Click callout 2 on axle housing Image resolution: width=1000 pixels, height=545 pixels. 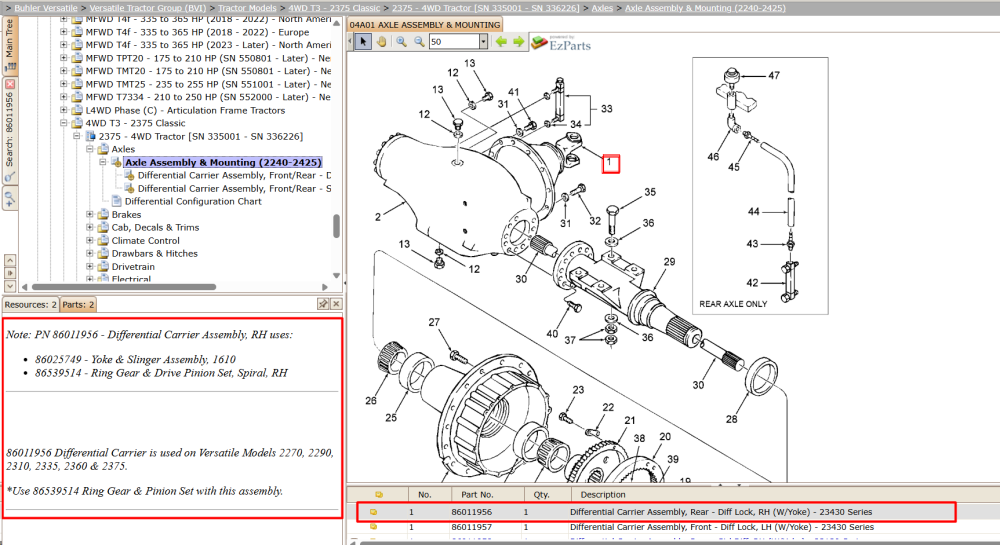[378, 217]
